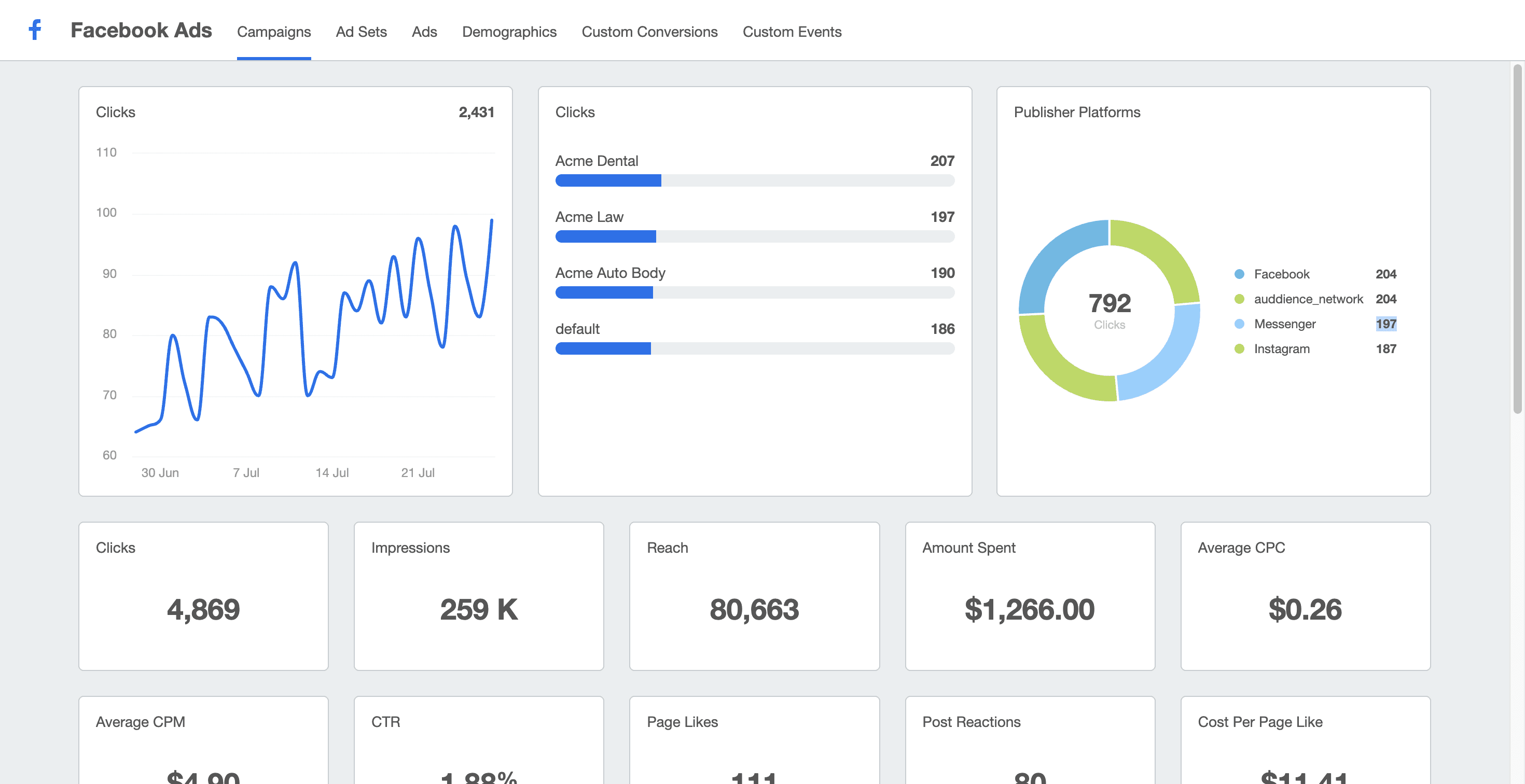The width and height of the screenshot is (1525, 784).
Task: Click the Messenger legend dot
Action: tap(1239, 324)
